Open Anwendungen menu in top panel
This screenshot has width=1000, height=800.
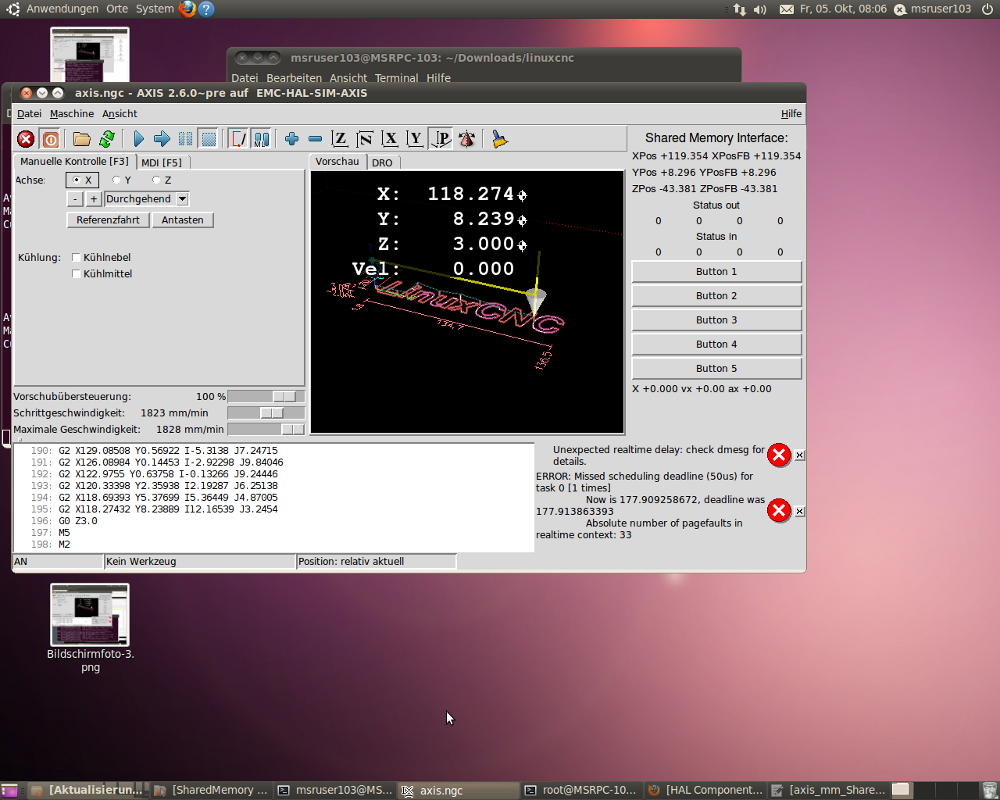click(62, 9)
